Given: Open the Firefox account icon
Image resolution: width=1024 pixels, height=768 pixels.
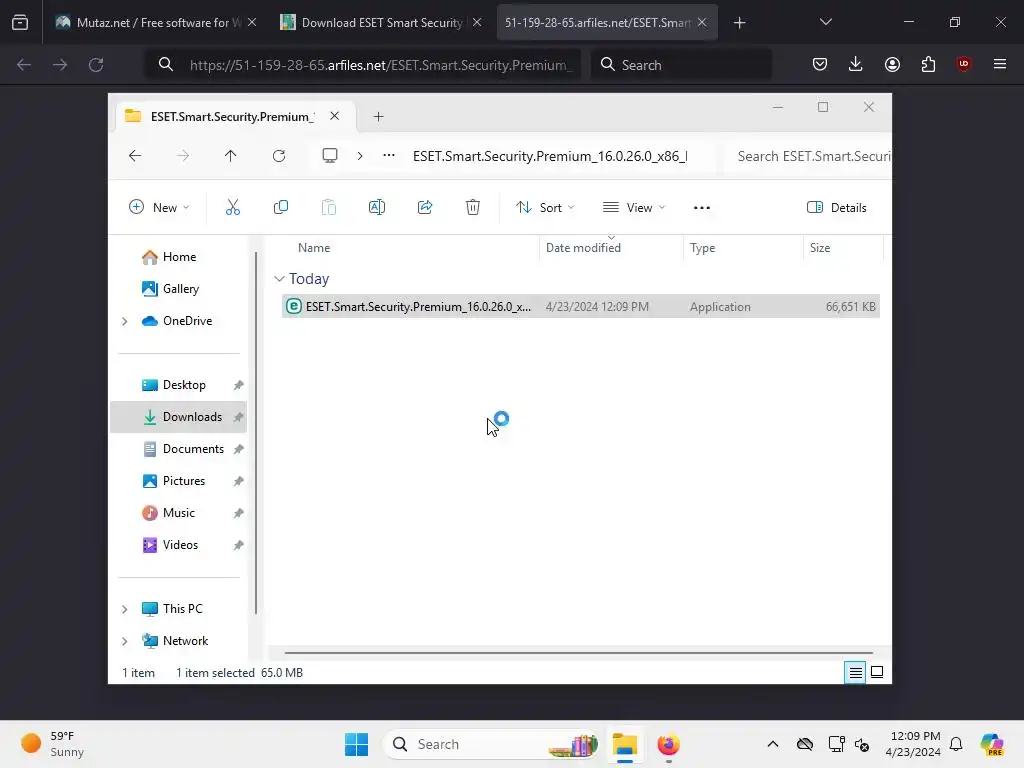Looking at the screenshot, I should (x=892, y=64).
